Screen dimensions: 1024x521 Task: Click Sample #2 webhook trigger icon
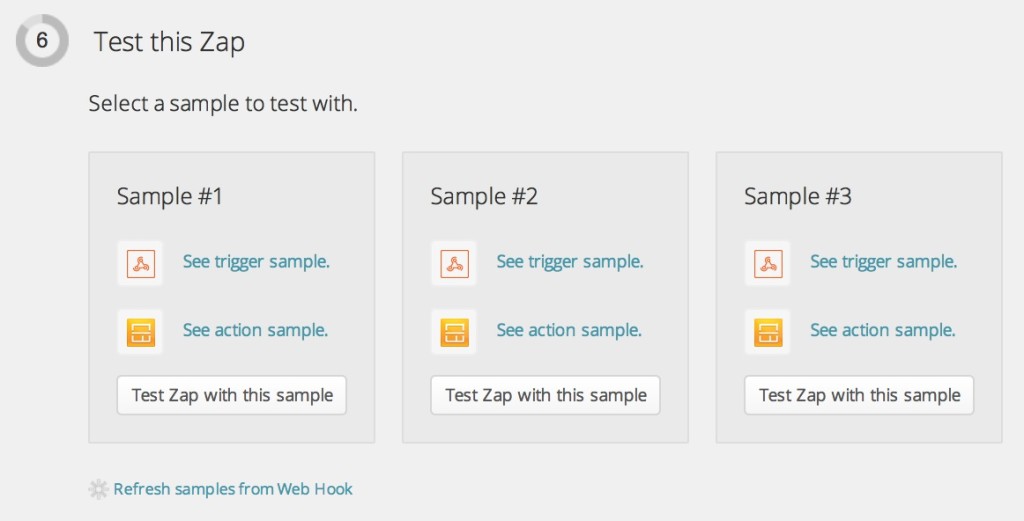[454, 264]
